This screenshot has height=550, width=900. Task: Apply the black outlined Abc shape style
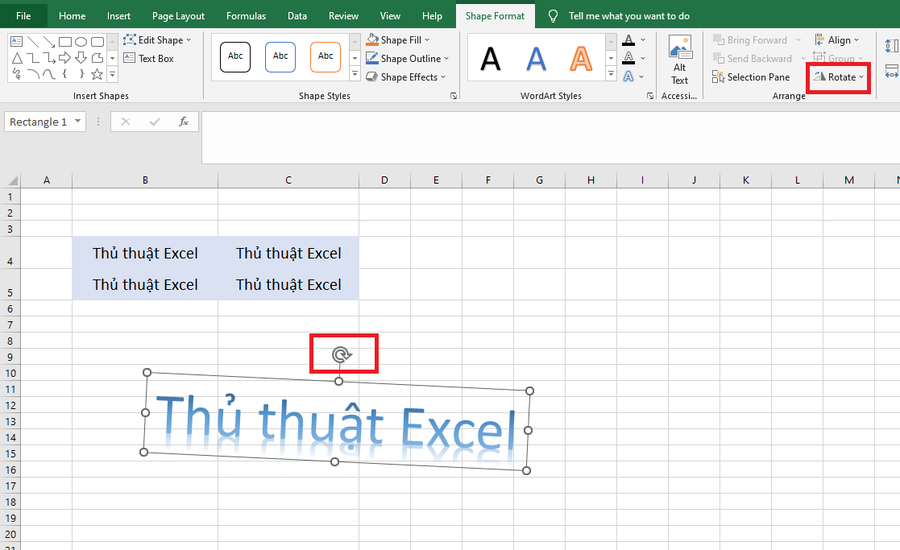[x=235, y=57]
